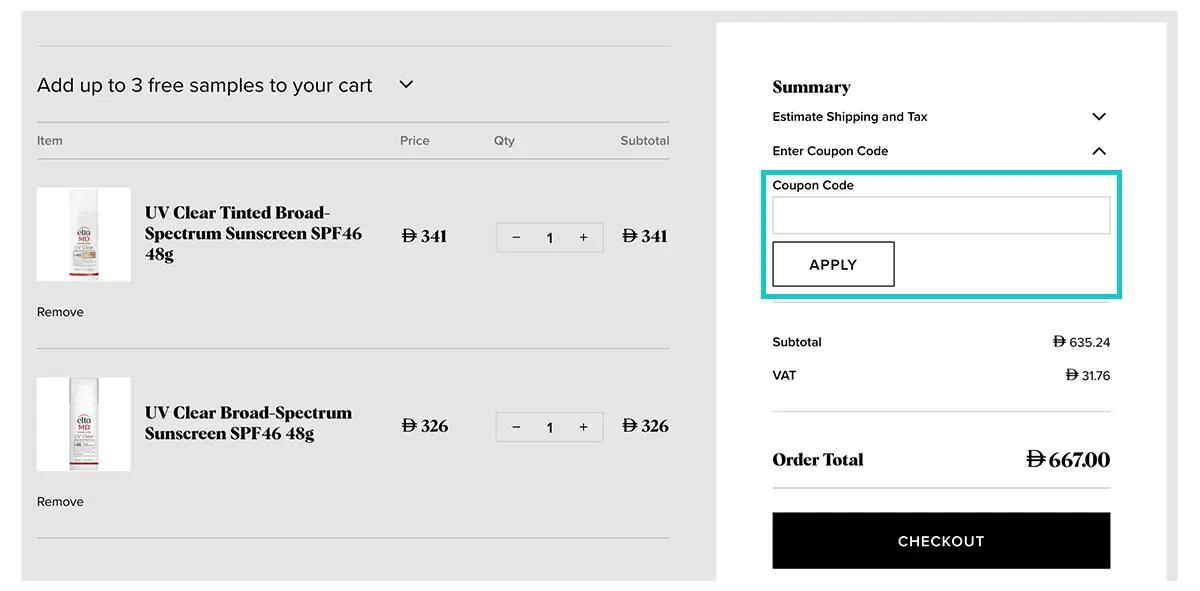Image resolution: width=1200 pixels, height=591 pixels.
Task: Open UV Clear Tinted Broad-Spectrum Sunscreen title
Action: pyautogui.click(x=253, y=233)
